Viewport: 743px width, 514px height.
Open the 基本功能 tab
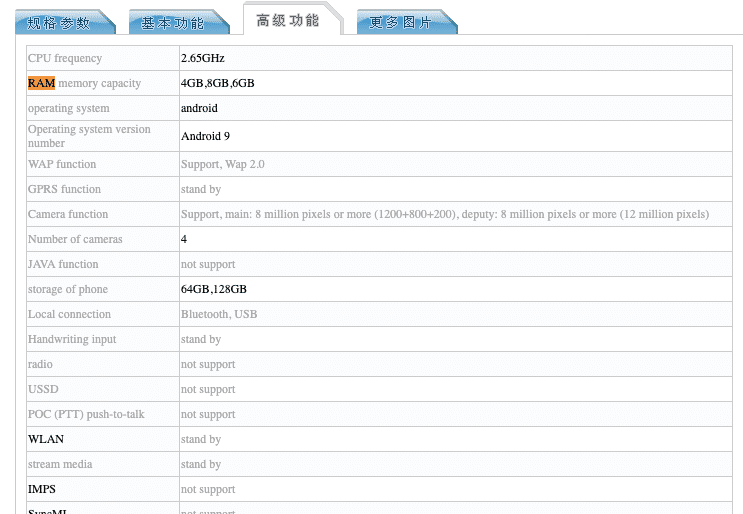pyautogui.click(x=179, y=22)
